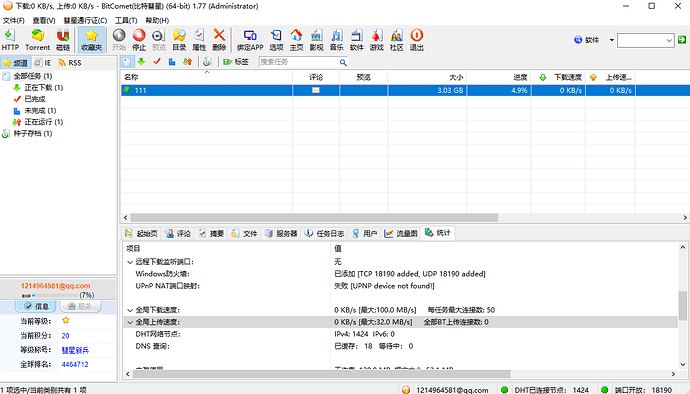This screenshot has width=690, height=394.
Task: Switch to the 任务日志 tab
Action: pyautogui.click(x=325, y=233)
